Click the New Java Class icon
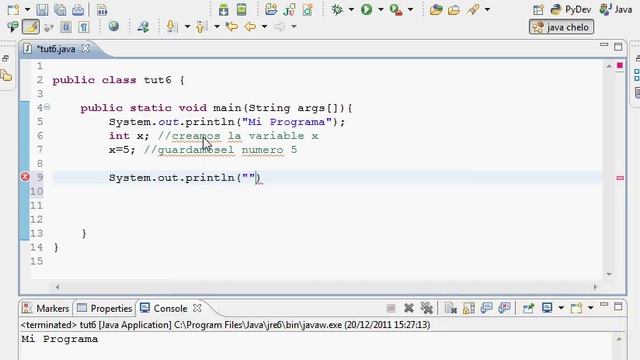 click(308, 9)
